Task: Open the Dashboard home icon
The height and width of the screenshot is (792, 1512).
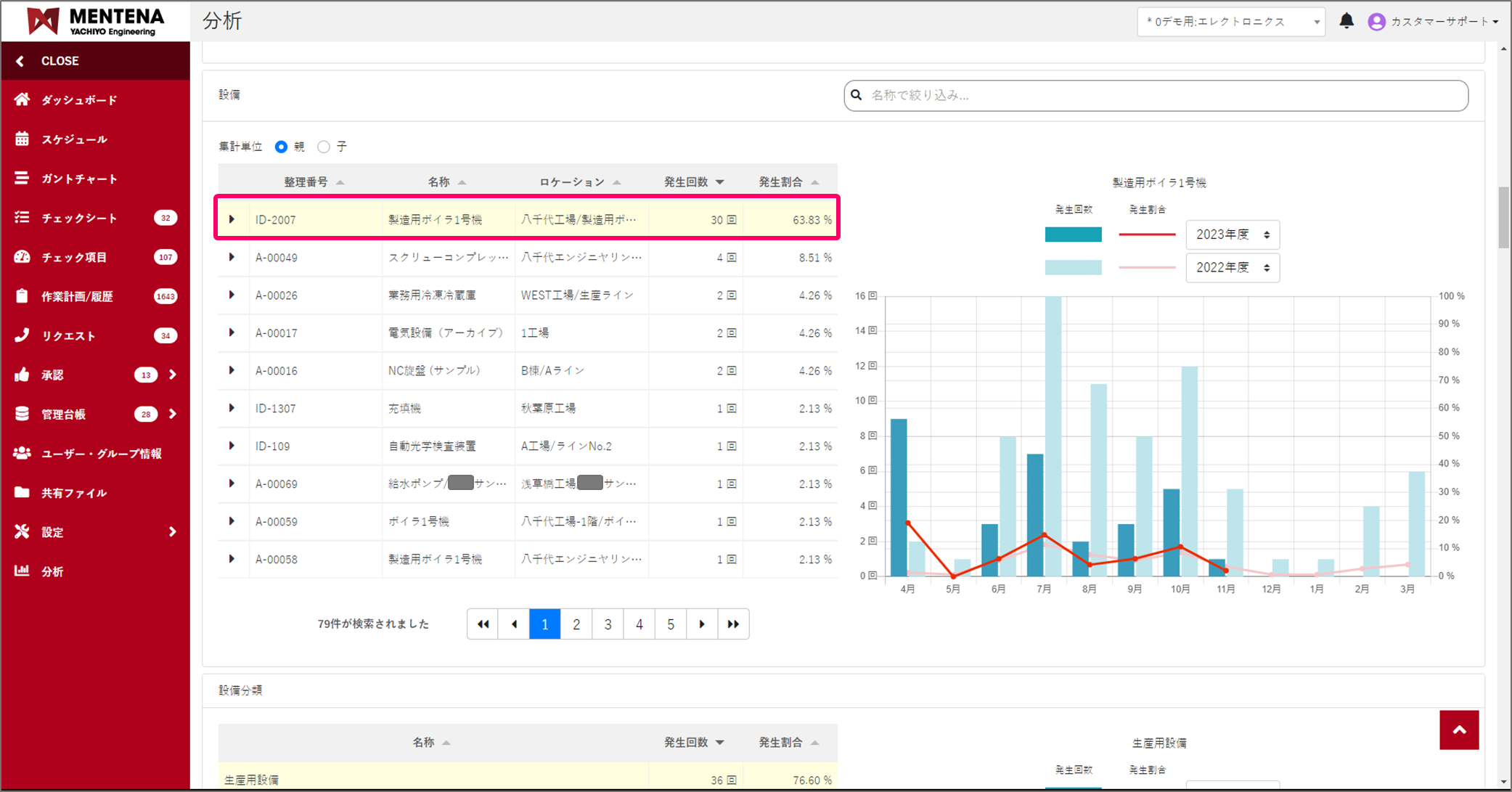Action: click(x=23, y=99)
